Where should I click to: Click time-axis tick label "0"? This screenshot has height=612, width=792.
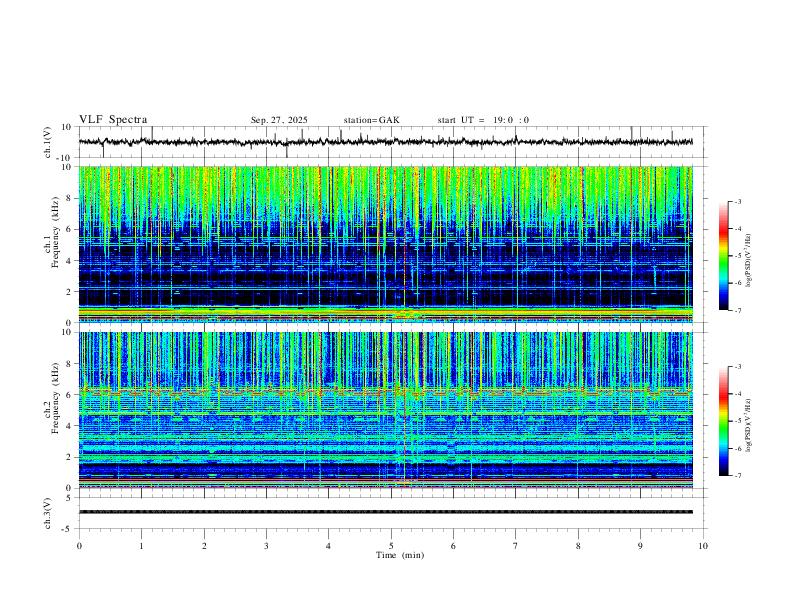(x=79, y=546)
